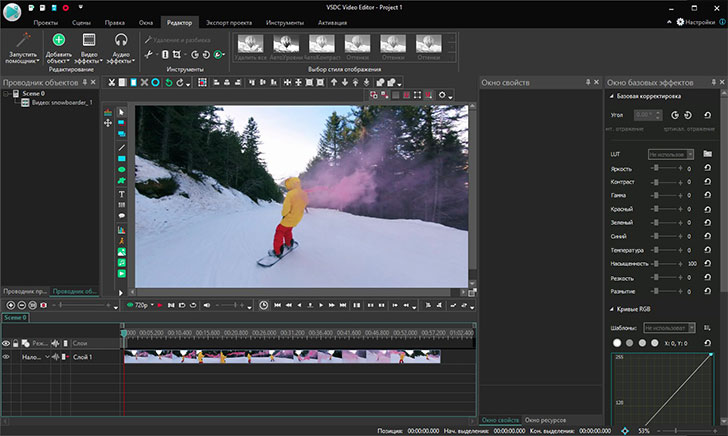Click the folder icon next to LUT

coord(707,154)
